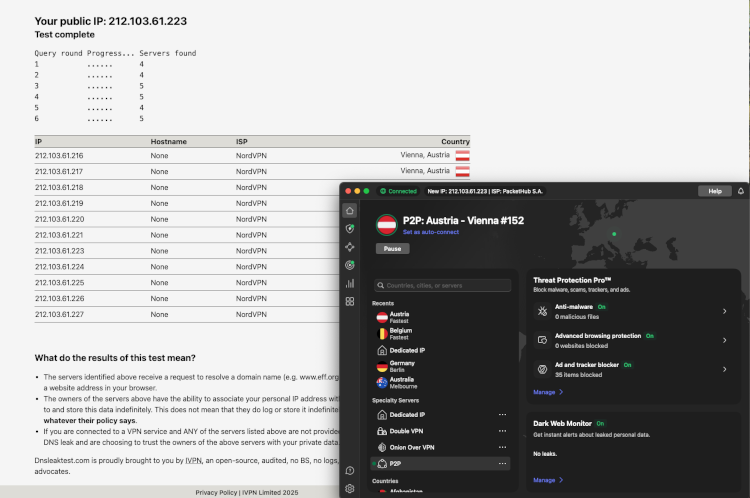The width and height of the screenshot is (750, 498).
Task: Open the apps grid sidebar icon
Action: point(350,301)
